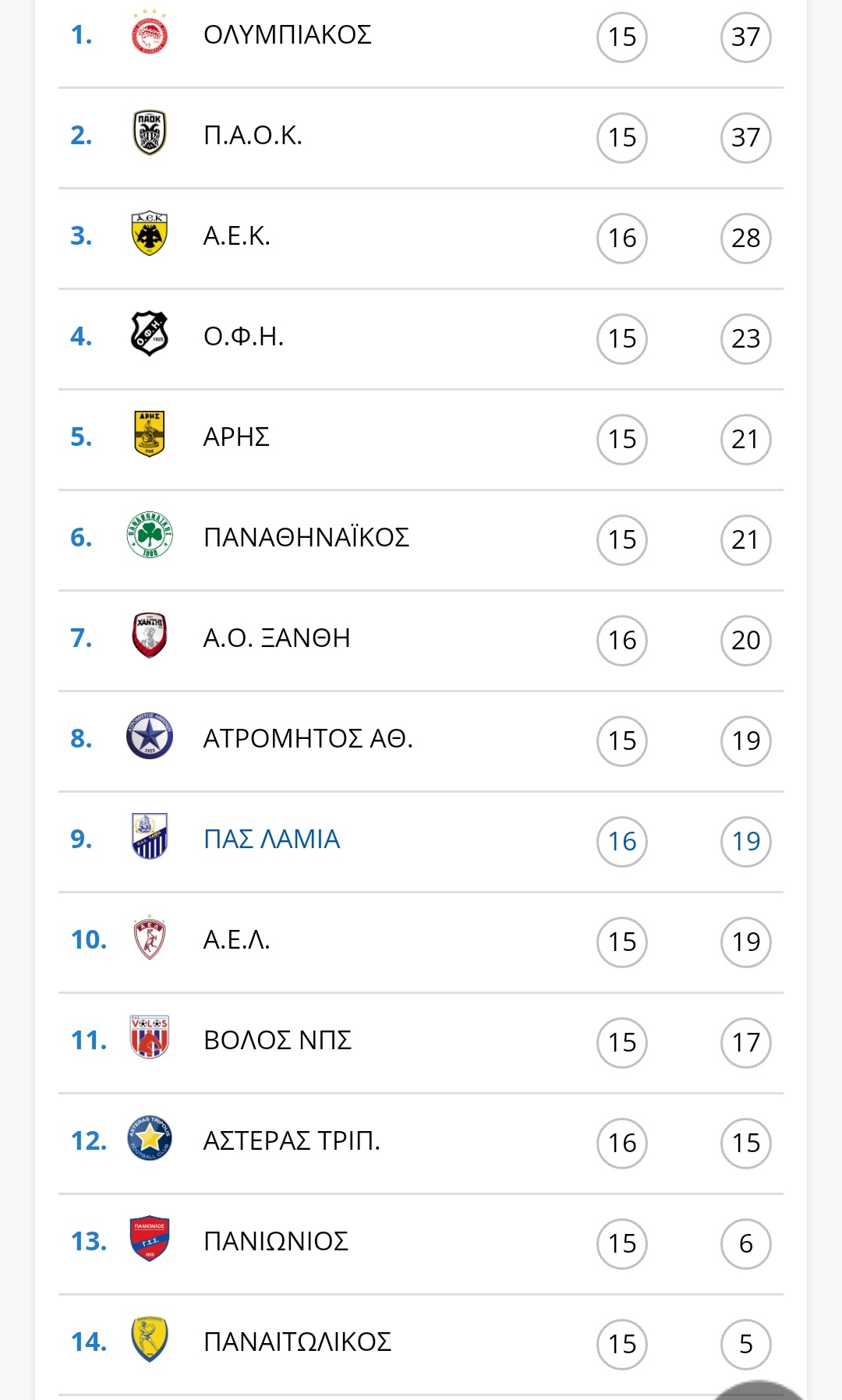This screenshot has height=1400, width=842.
Task: Click the Olympiacos club crest
Action: 150,33
